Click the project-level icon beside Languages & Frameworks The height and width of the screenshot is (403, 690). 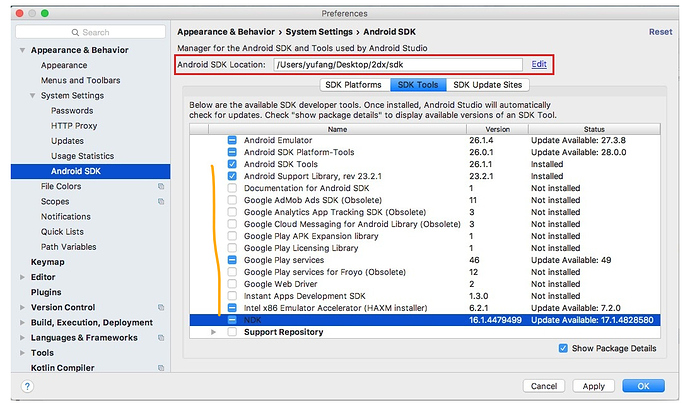pos(161,337)
